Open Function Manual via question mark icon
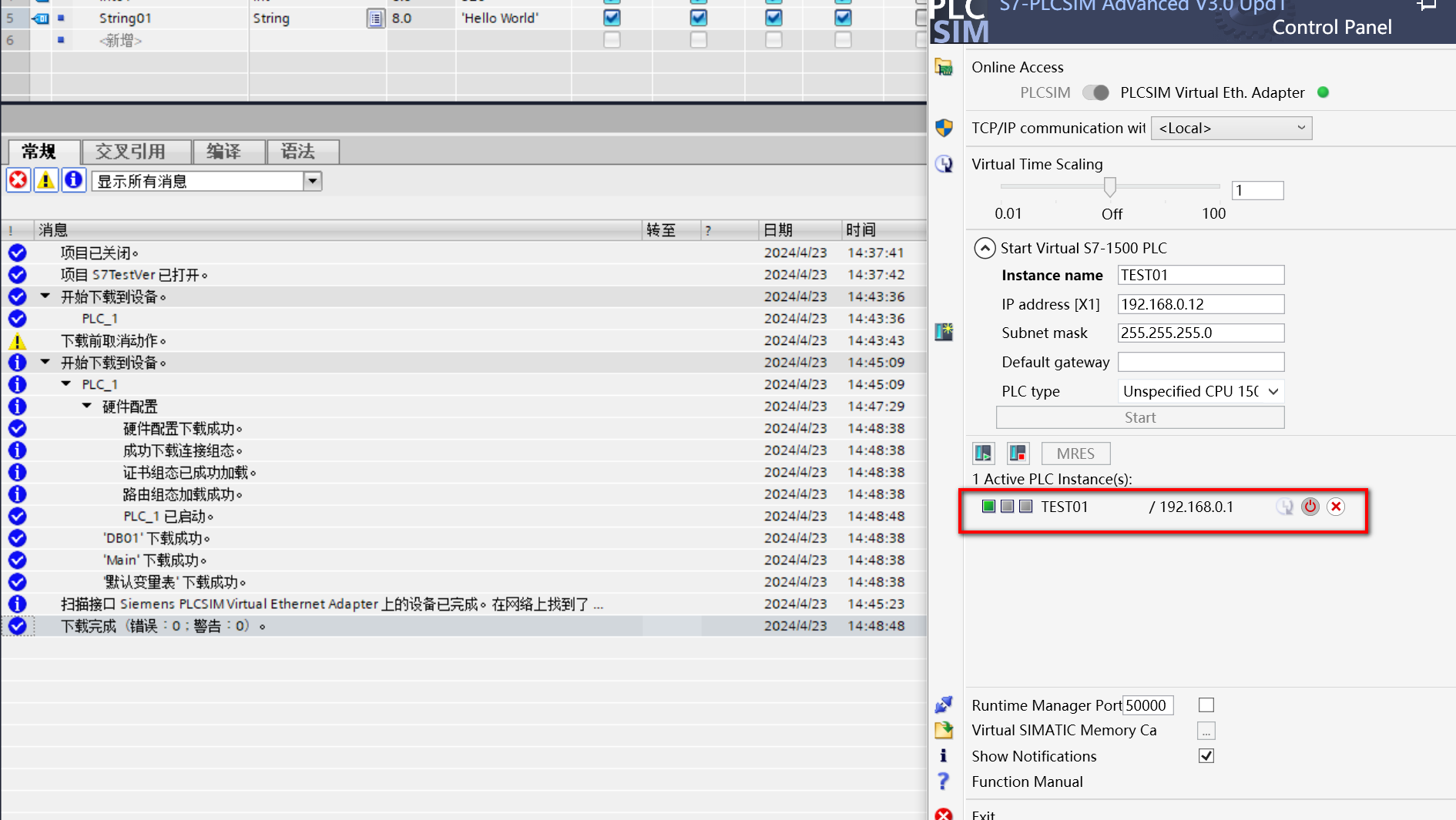This screenshot has width=1456, height=820. 944,782
